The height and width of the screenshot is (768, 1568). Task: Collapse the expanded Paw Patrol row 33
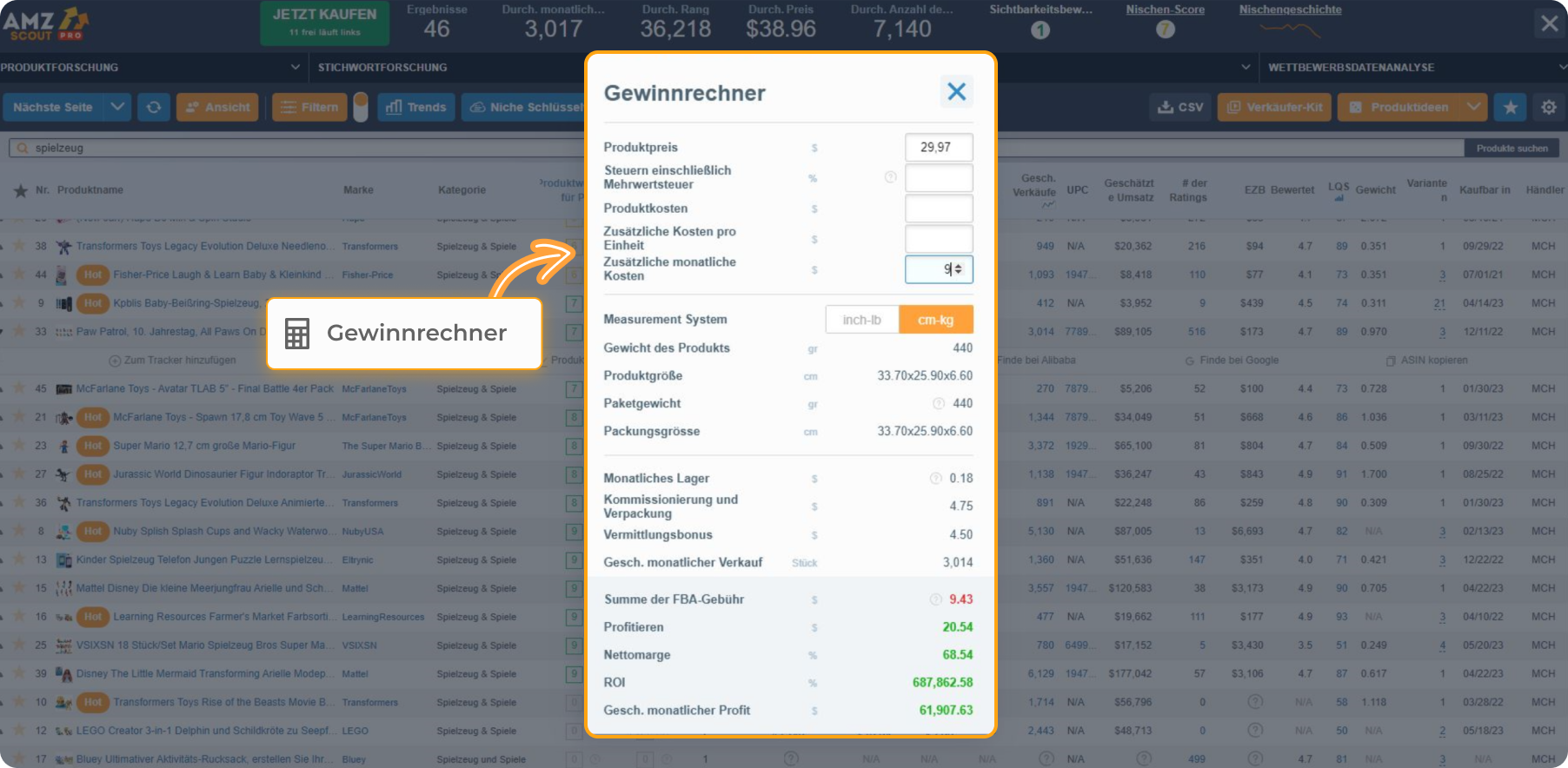3,332
